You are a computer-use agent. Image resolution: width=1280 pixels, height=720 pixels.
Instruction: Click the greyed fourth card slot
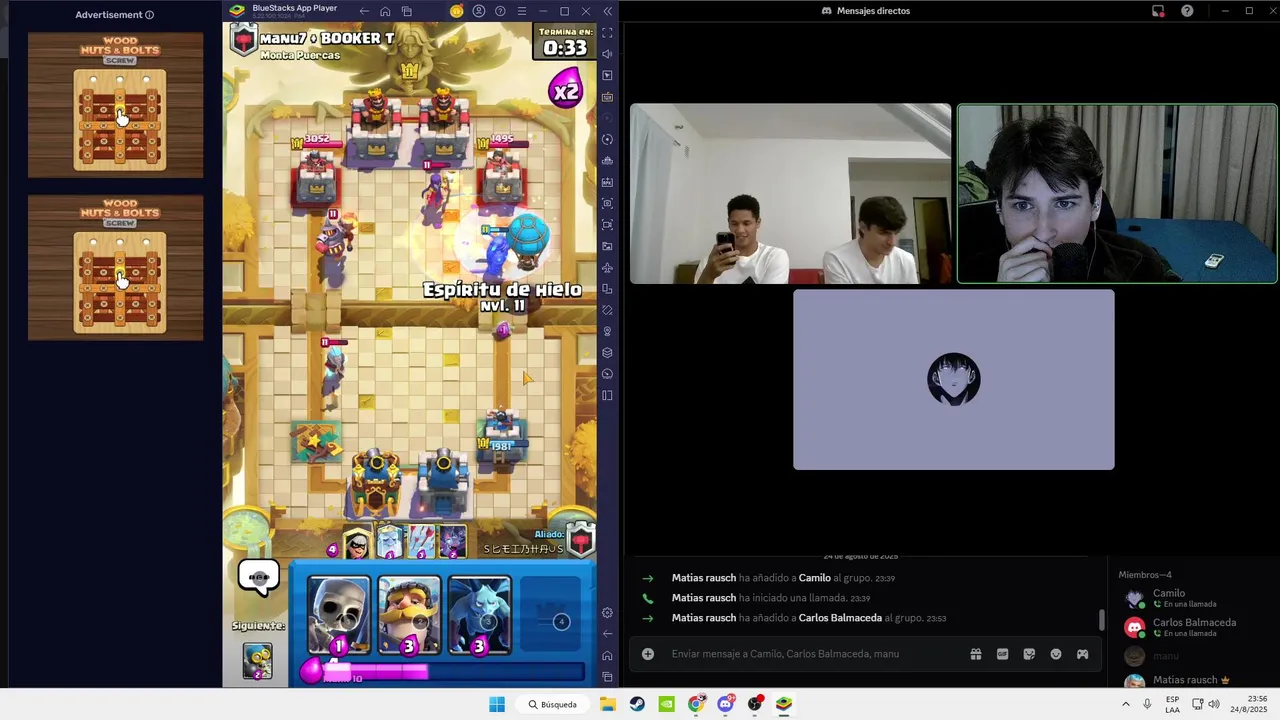550,615
